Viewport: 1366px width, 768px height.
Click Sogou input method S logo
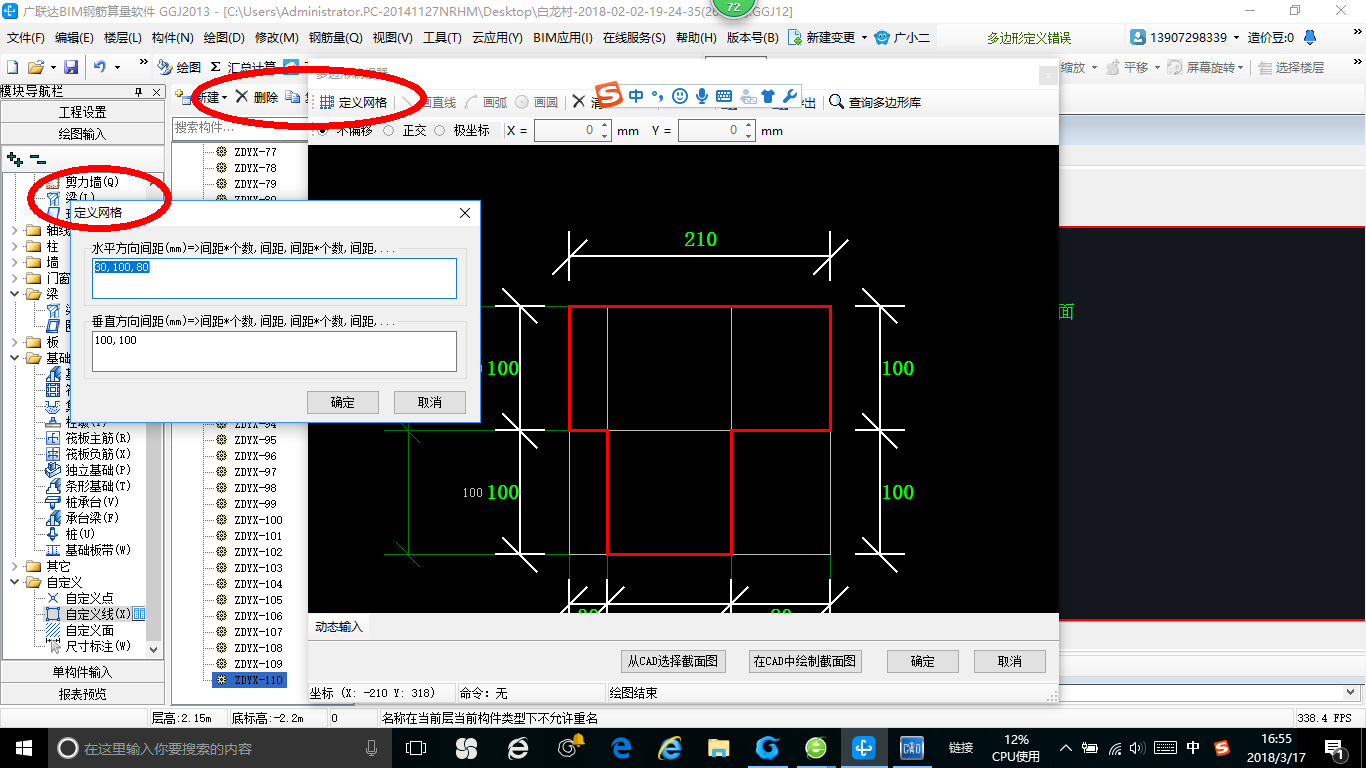pyautogui.click(x=609, y=95)
